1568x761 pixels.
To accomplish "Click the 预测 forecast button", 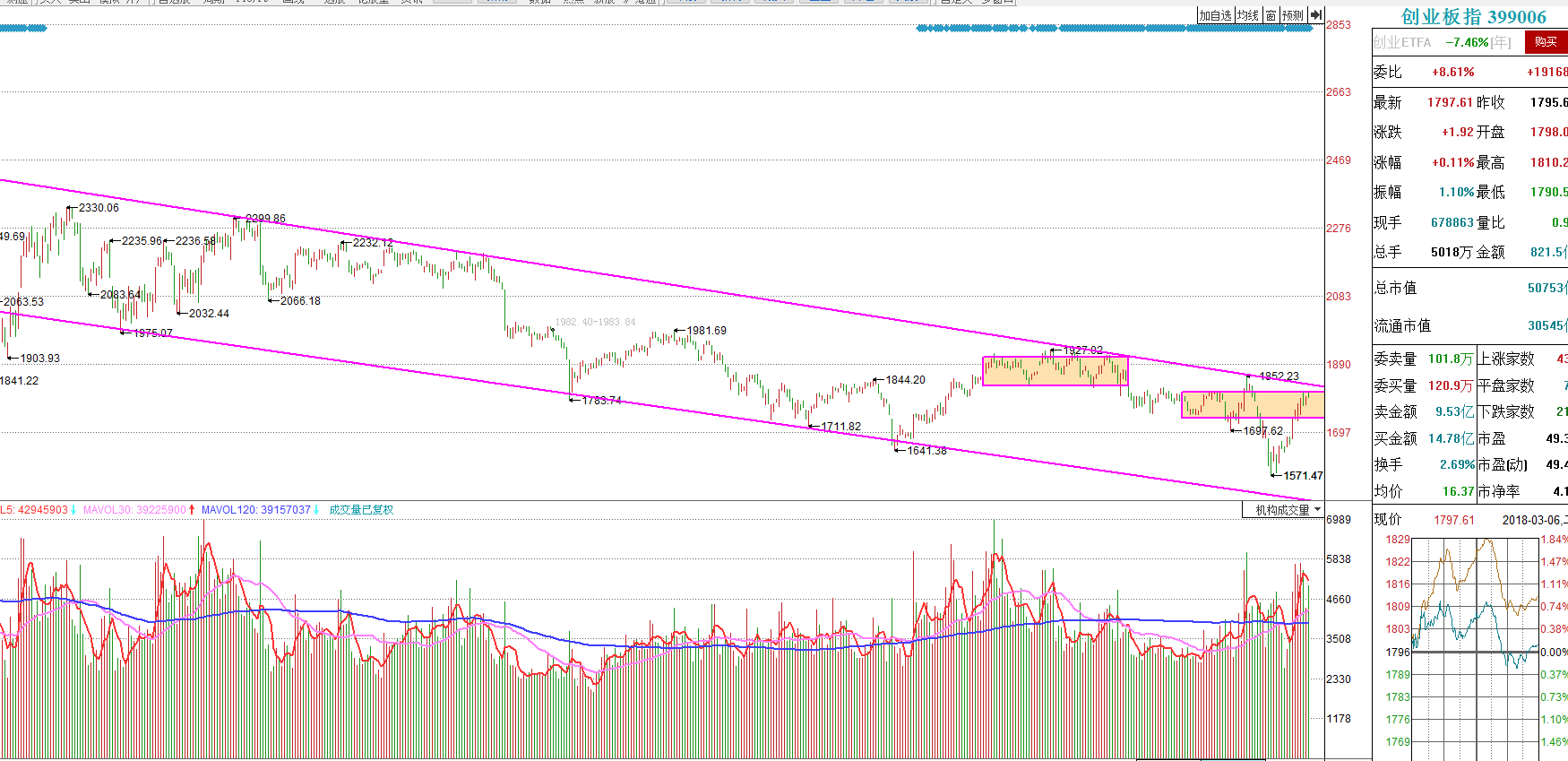I will point(1293,15).
